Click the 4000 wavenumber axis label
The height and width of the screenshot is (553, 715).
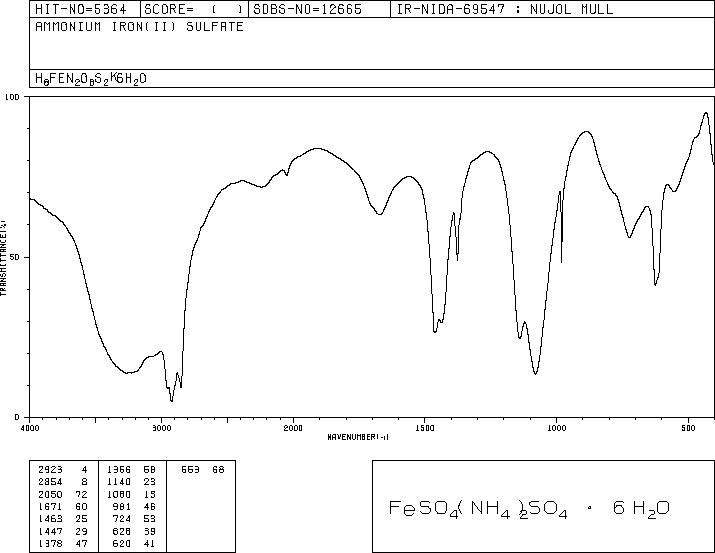pyautogui.click(x=30, y=428)
